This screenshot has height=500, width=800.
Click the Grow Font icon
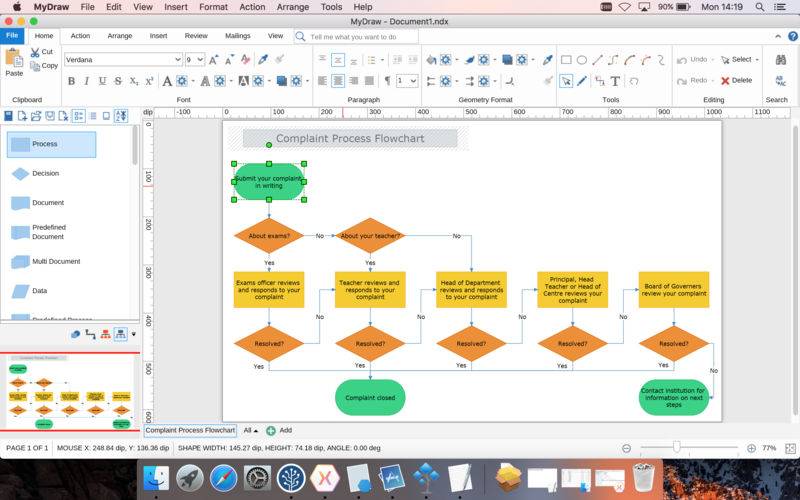click(x=214, y=60)
